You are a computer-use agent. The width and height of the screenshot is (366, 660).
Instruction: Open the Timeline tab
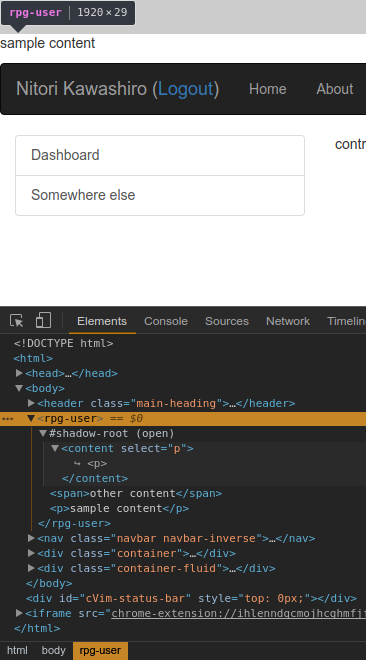tap(346, 321)
